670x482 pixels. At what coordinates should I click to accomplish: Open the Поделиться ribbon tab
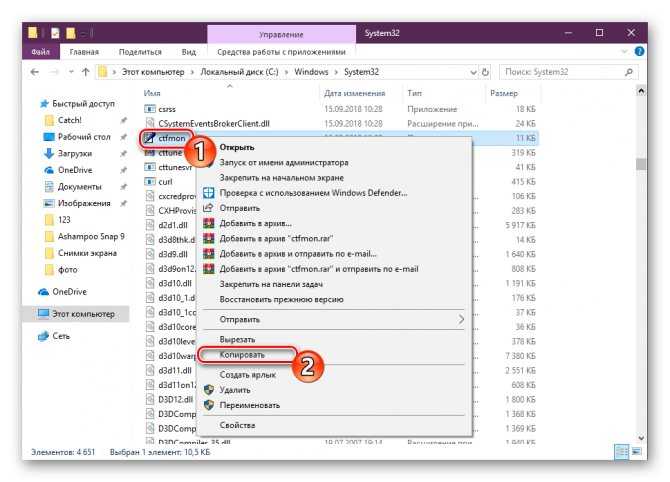tap(140, 52)
